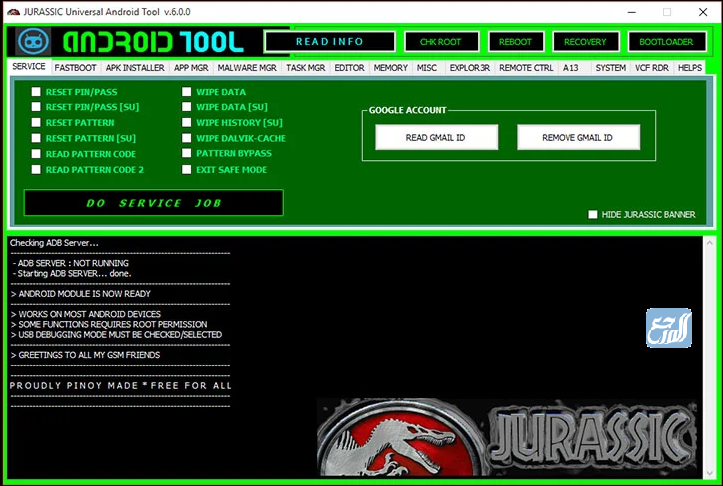Click the BOOTLOADER button
The width and height of the screenshot is (723, 486).
tap(660, 42)
